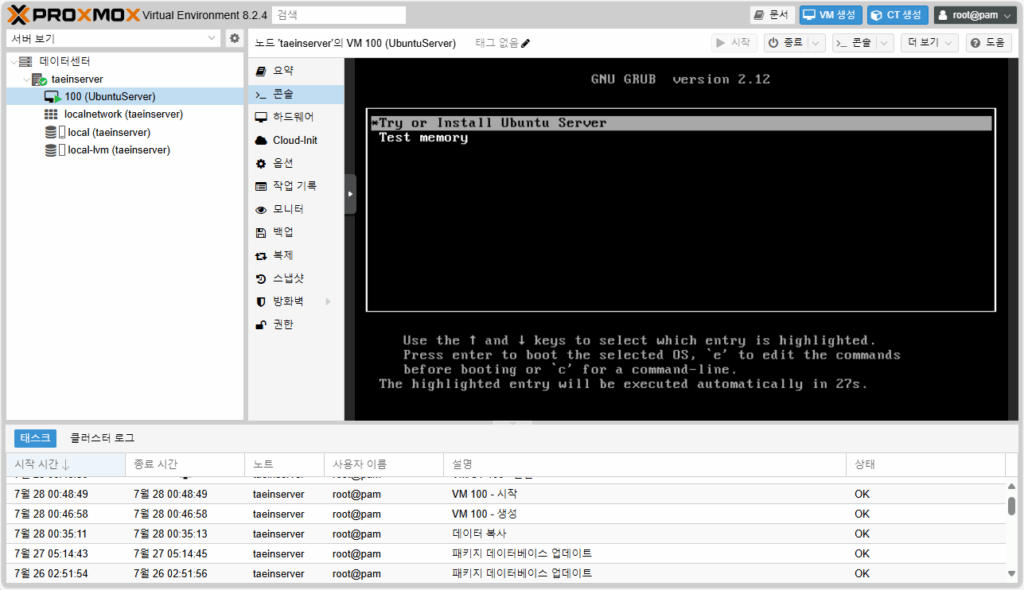Open the summary (요약) menu
The image size is (1024, 590).
click(x=296, y=71)
